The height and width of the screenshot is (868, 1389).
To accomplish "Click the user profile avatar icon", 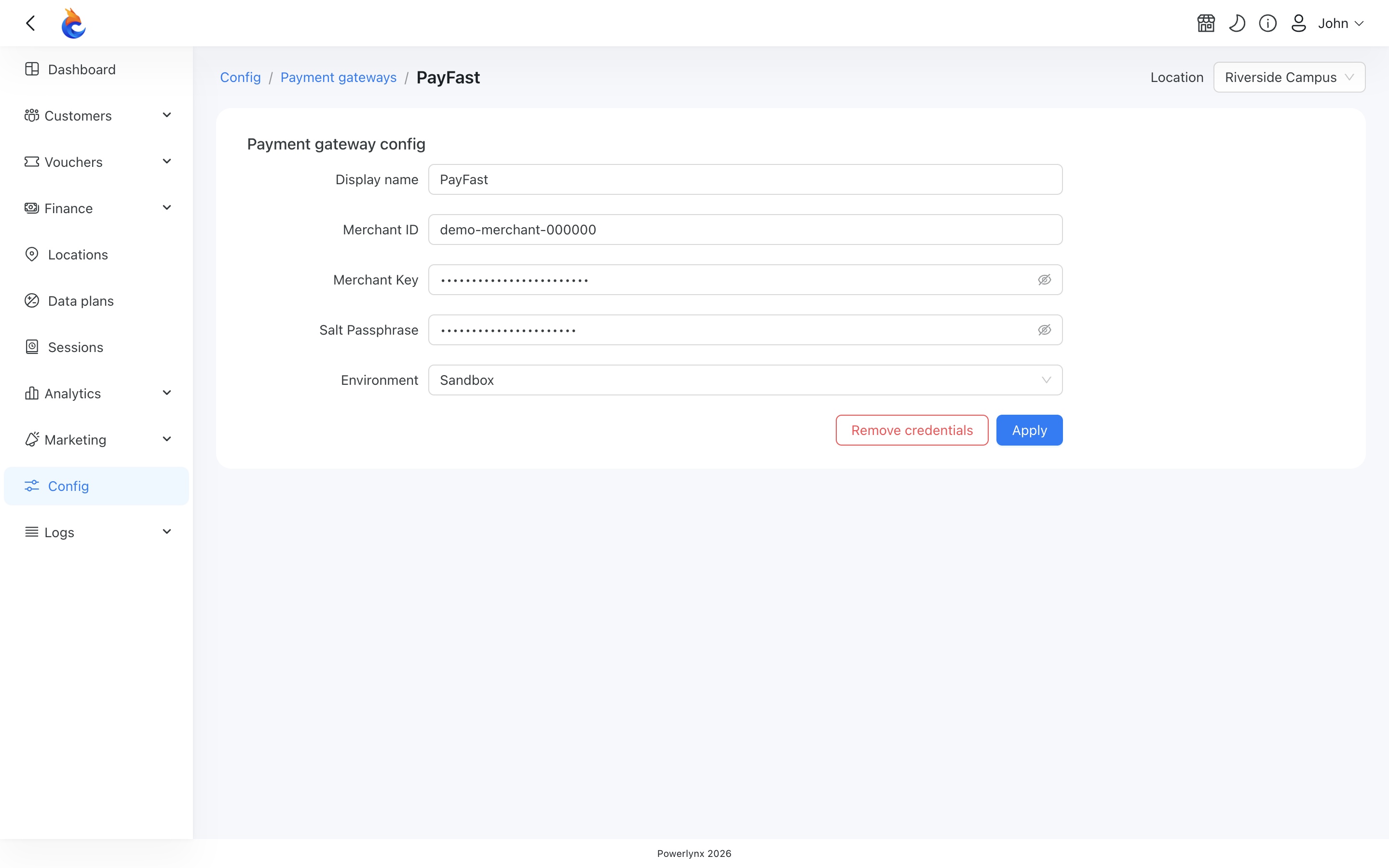I will coord(1298,24).
